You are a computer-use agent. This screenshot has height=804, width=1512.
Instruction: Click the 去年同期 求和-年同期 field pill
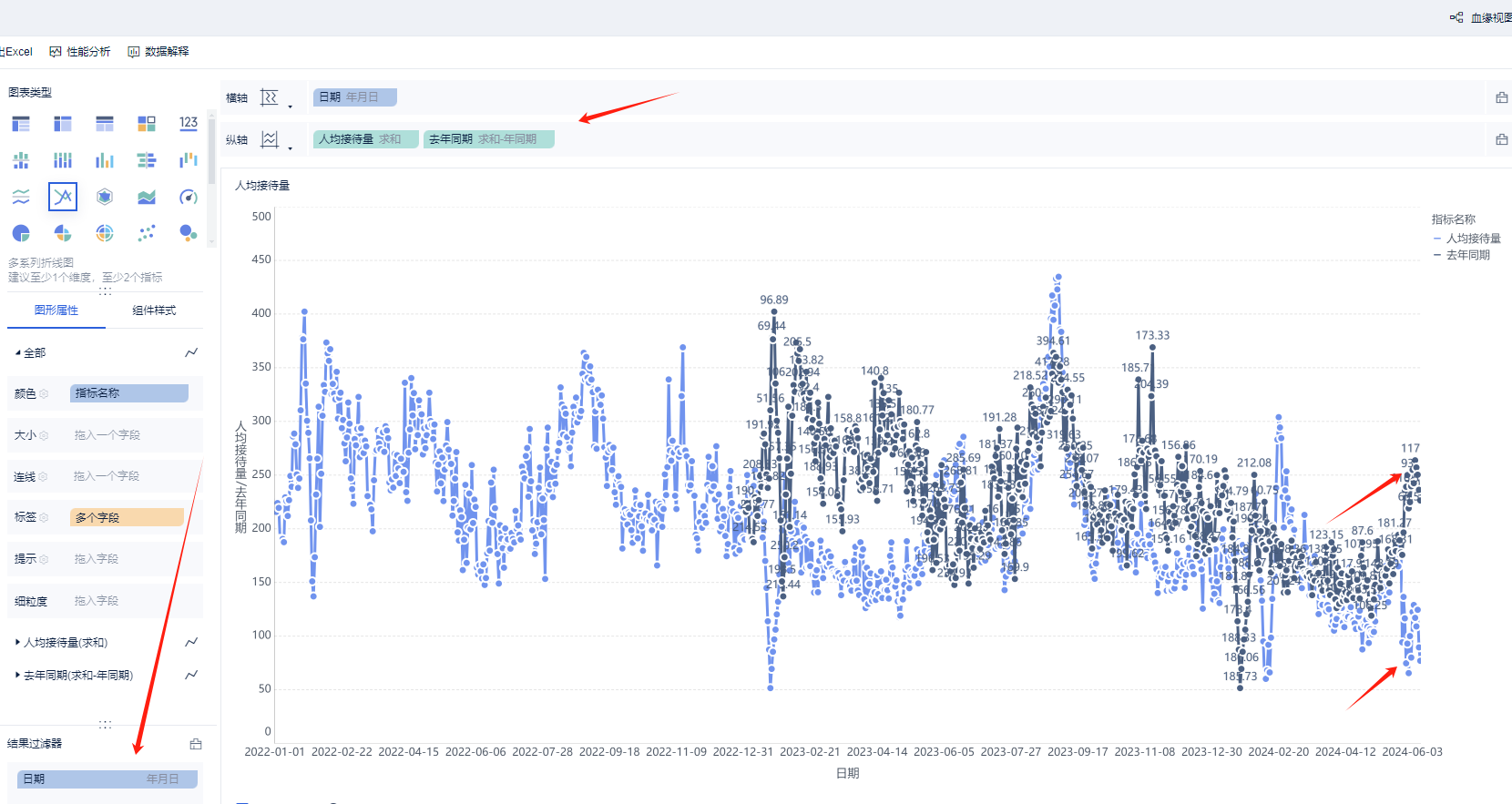(489, 139)
